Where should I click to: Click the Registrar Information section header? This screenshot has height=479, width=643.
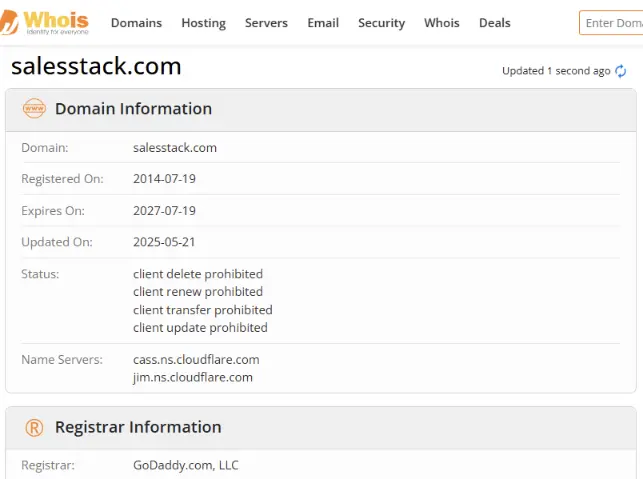click(321, 428)
